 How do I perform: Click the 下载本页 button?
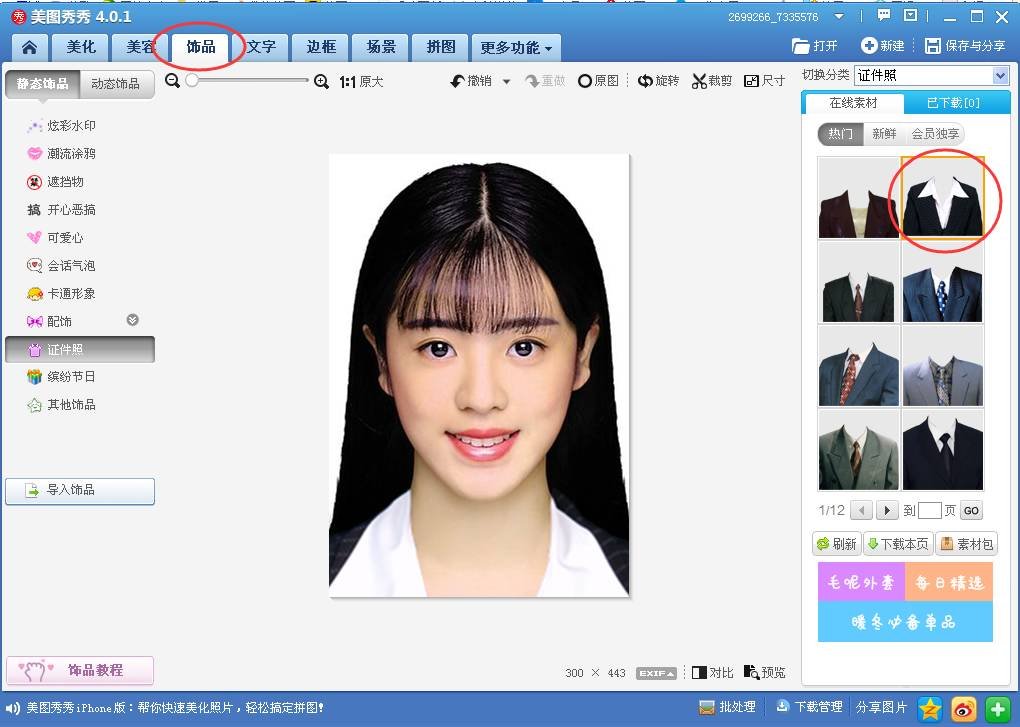tap(897, 544)
